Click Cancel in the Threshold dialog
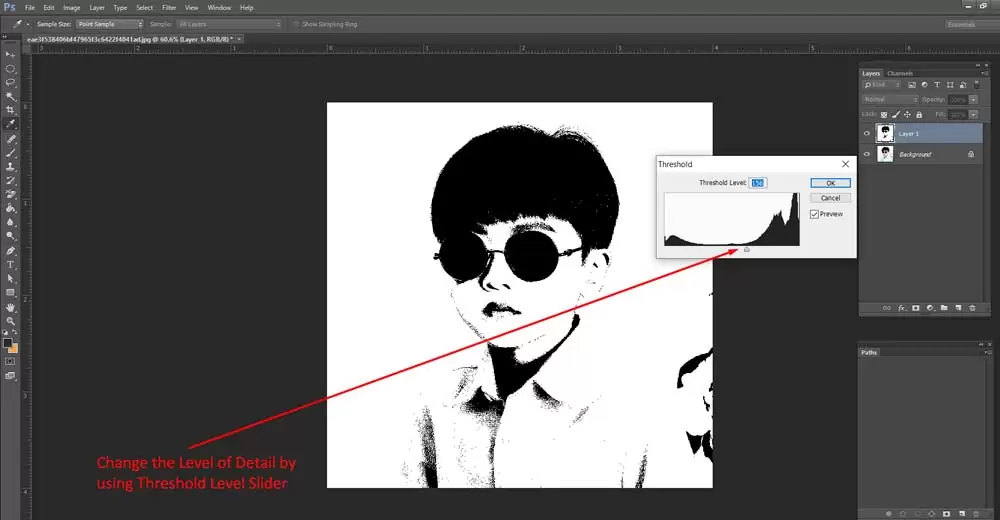This screenshot has height=520, width=1000. coord(830,198)
